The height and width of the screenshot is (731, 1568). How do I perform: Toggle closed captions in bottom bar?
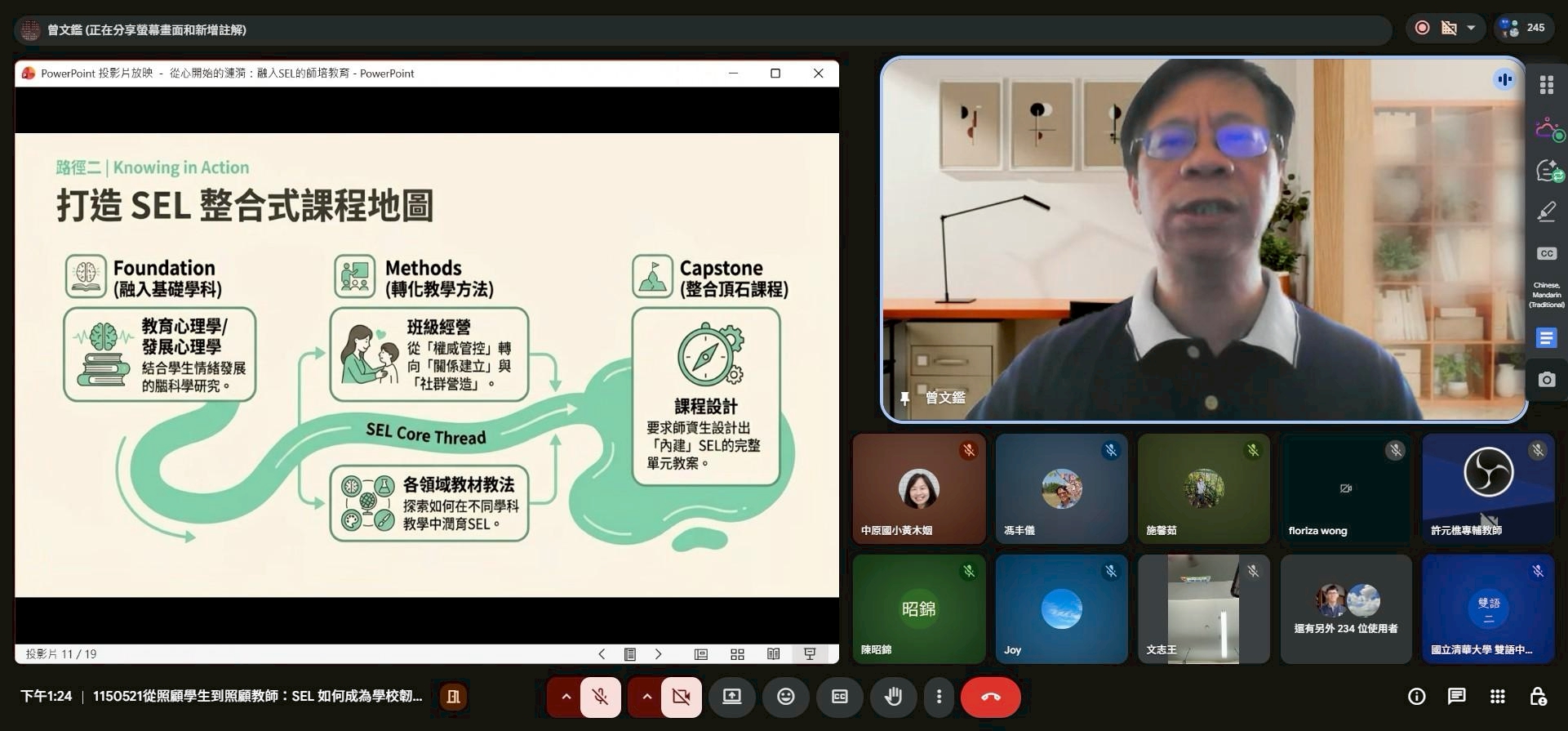(839, 697)
